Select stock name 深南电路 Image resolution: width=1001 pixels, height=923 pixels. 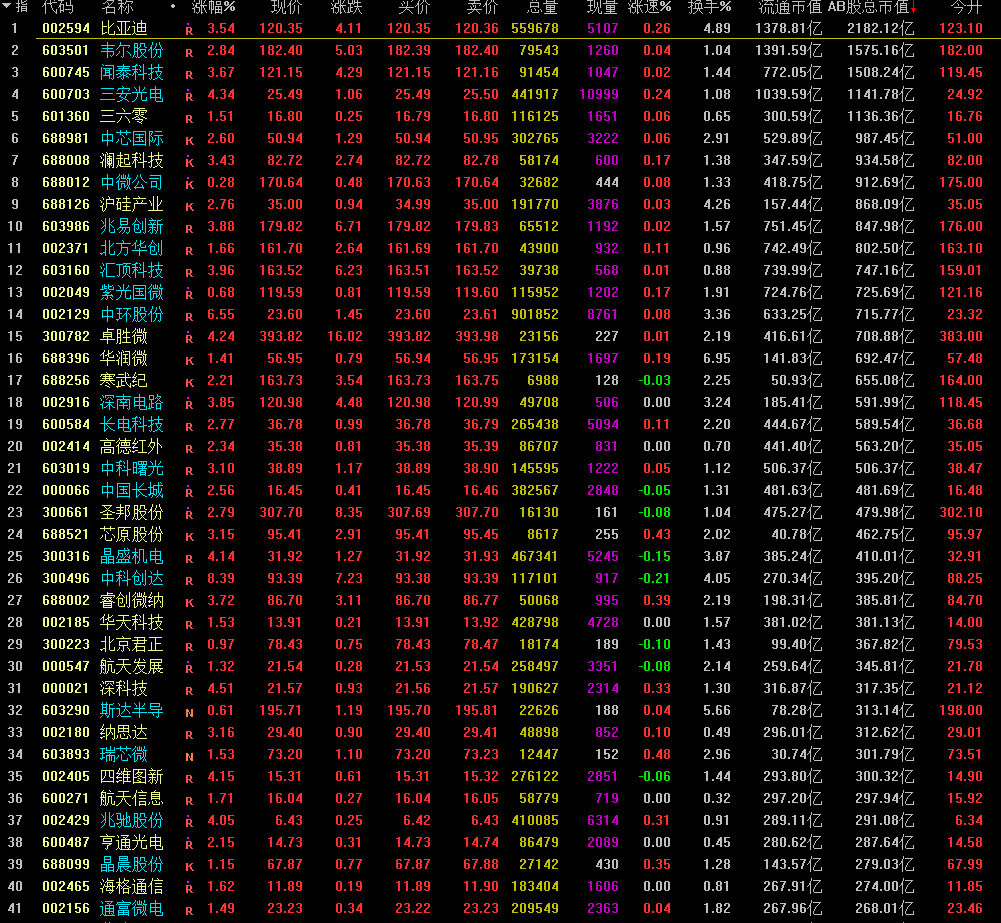click(132, 402)
